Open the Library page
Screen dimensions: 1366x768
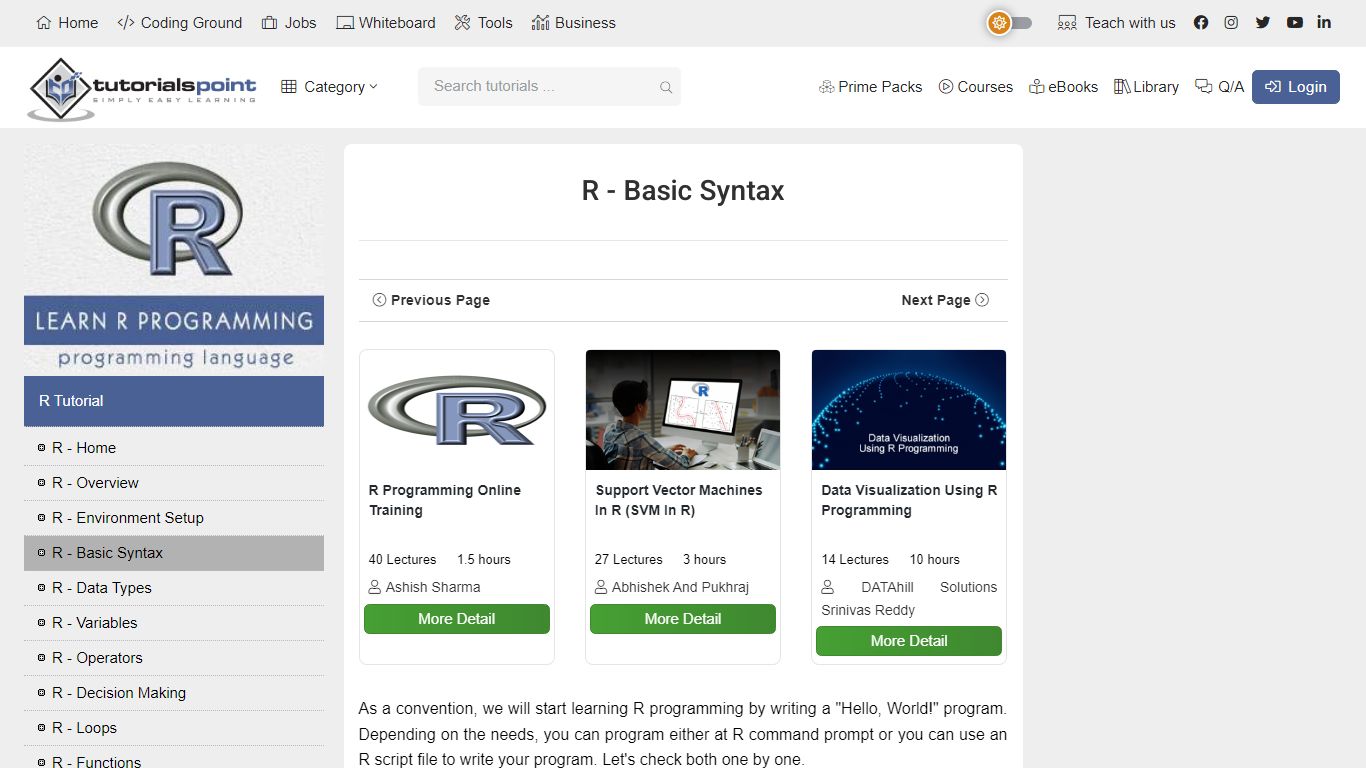[1146, 87]
